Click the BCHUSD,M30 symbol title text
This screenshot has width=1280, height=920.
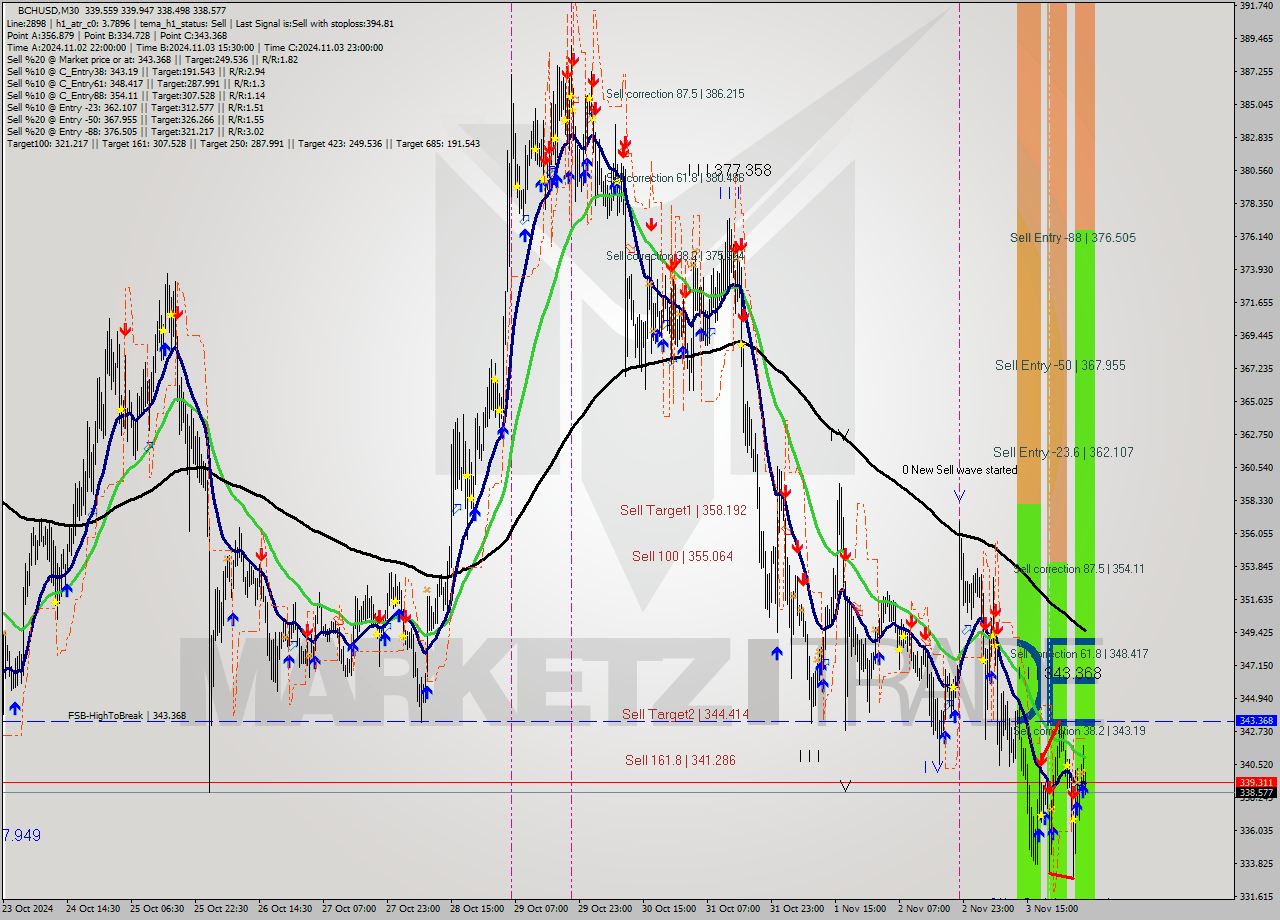point(48,10)
